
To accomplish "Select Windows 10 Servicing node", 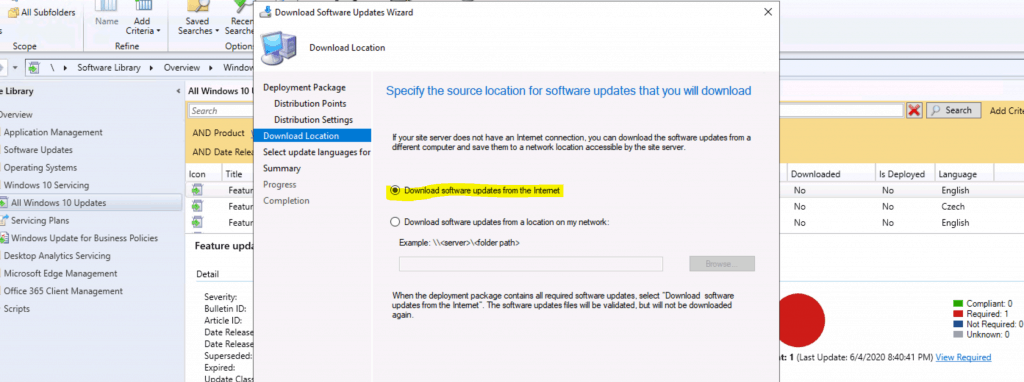I will pos(46,185).
